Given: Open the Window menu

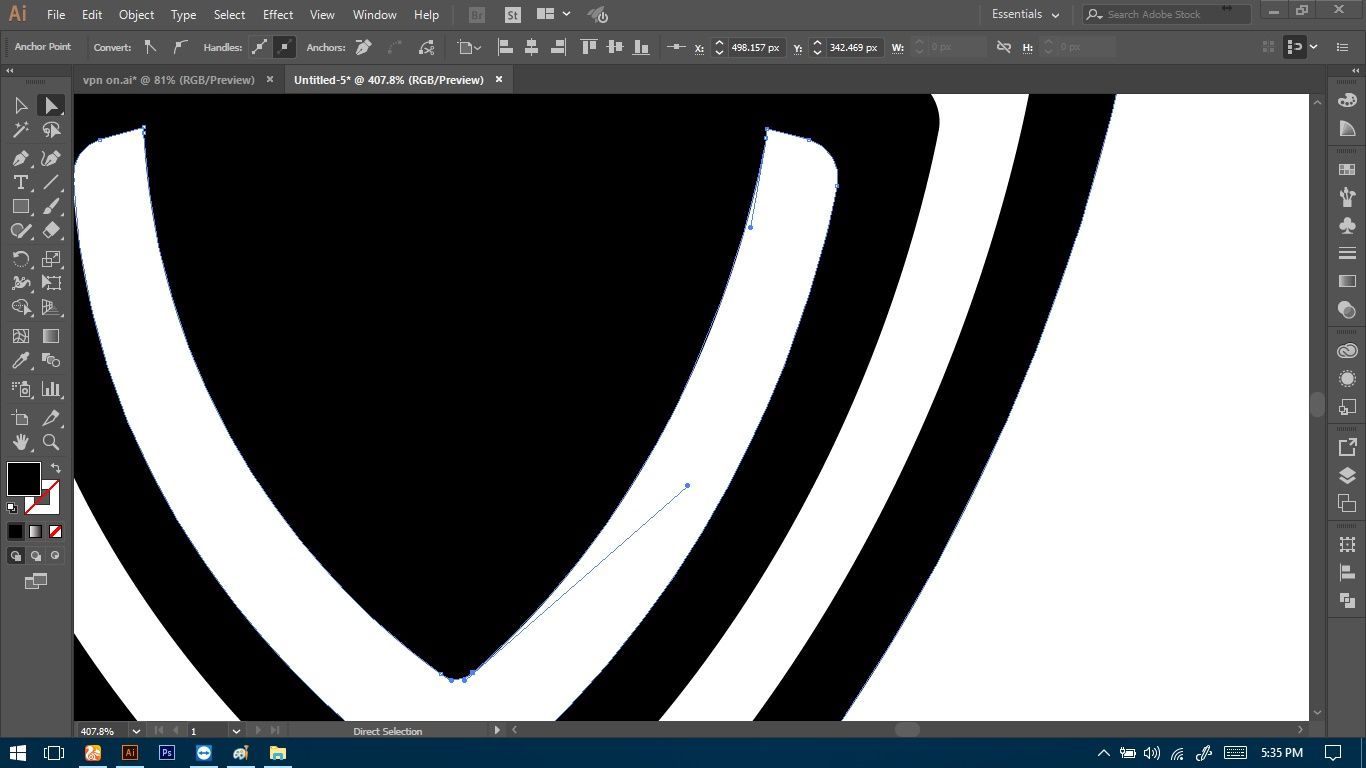Looking at the screenshot, I should coord(375,15).
